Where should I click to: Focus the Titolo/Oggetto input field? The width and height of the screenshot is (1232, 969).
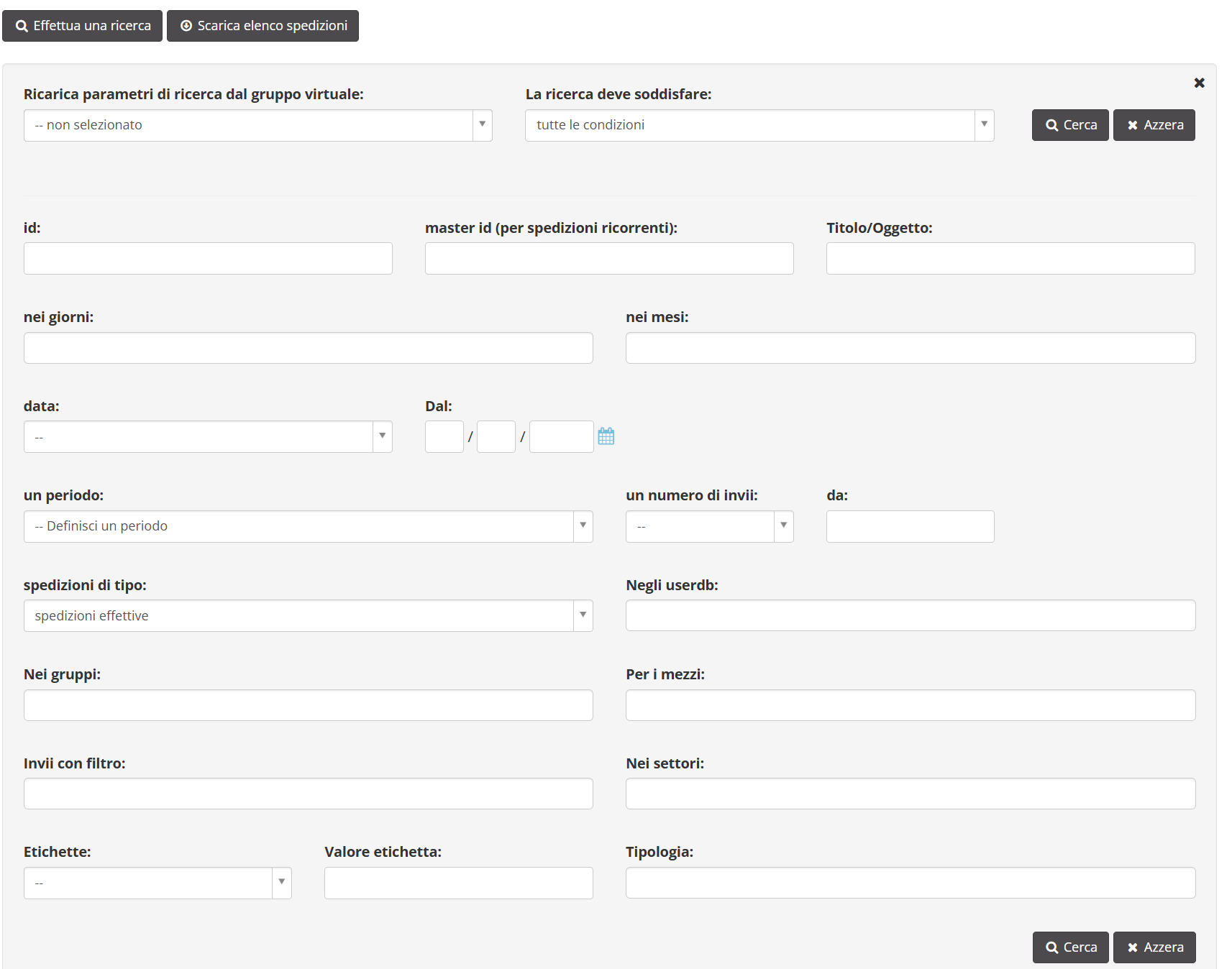pos(1010,258)
